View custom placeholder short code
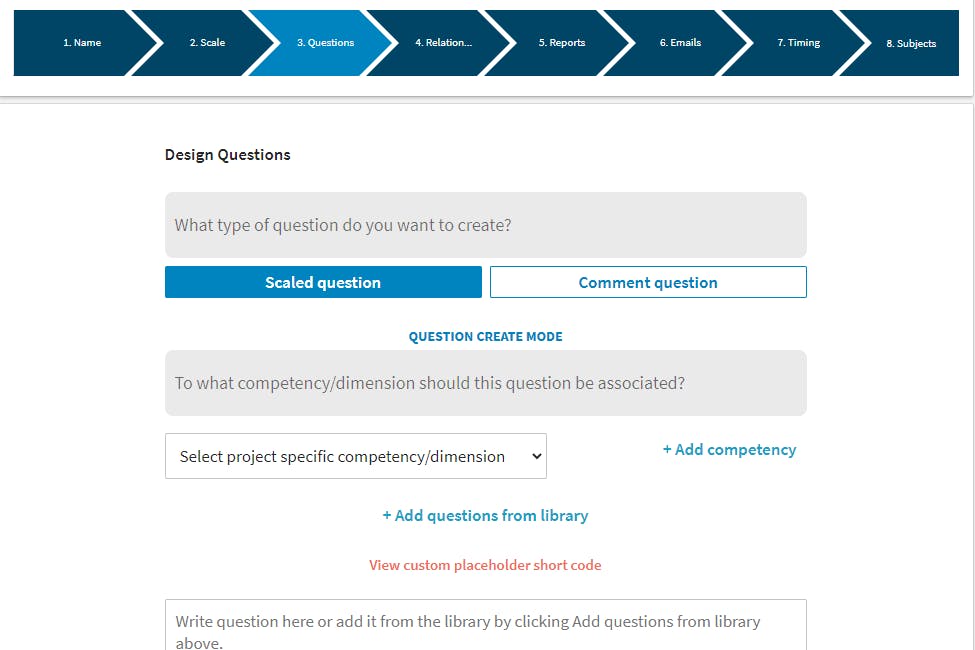 point(485,565)
